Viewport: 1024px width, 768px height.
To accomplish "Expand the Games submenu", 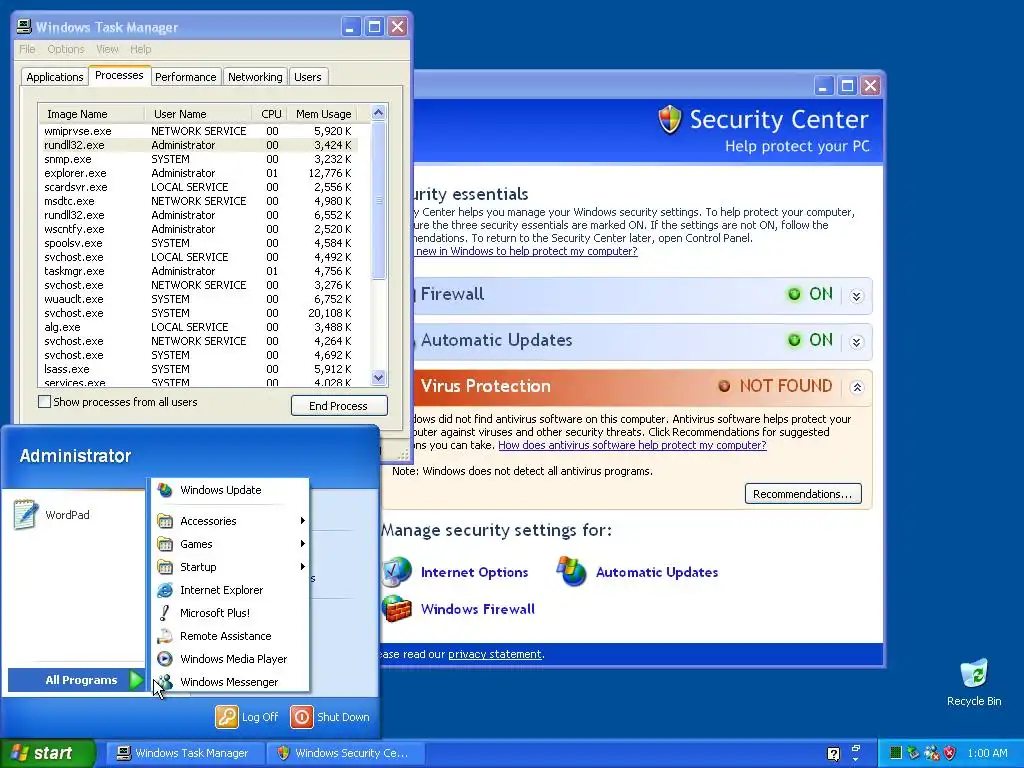I will click(x=230, y=543).
